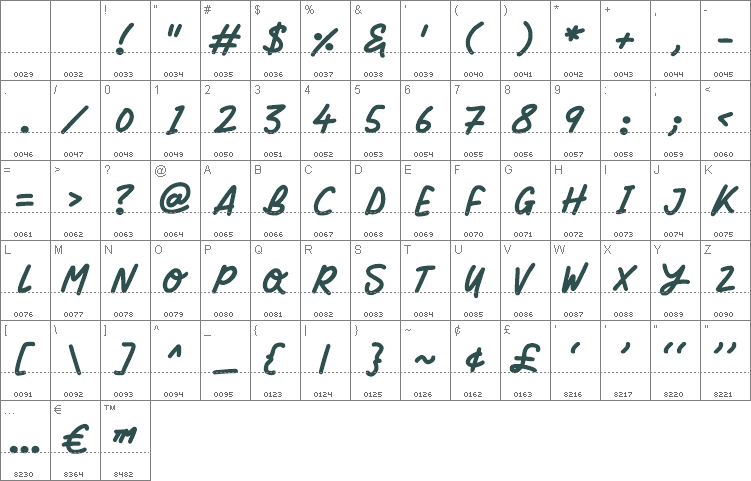
Task: Select the ampersand glyph 0038
Action: coord(376,40)
